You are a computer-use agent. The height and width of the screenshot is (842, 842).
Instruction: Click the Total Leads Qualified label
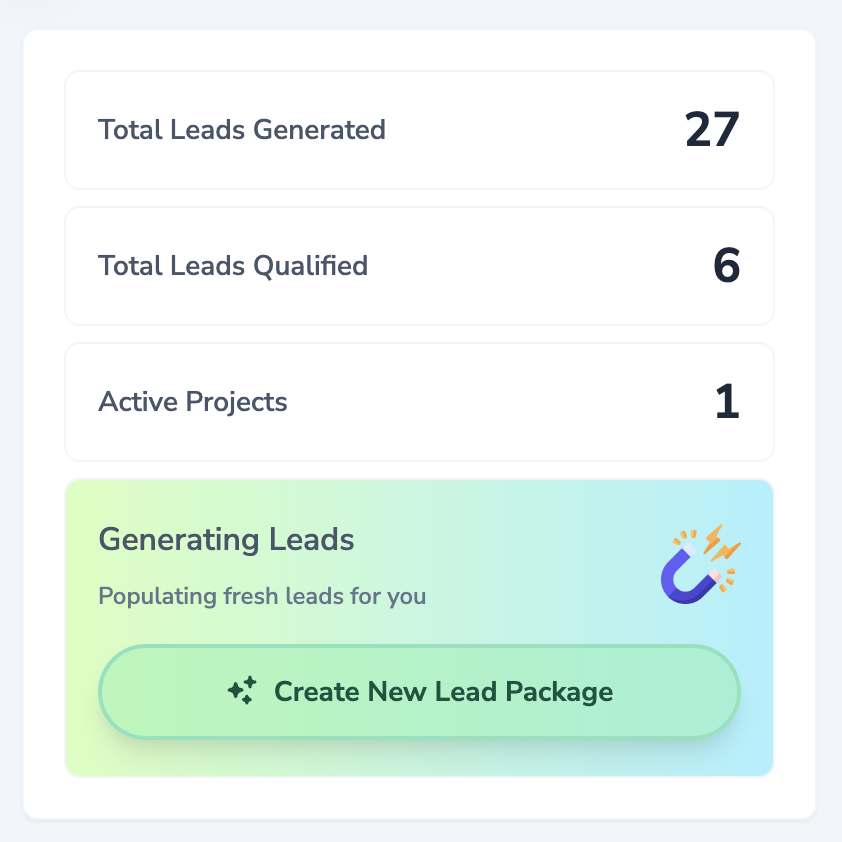[x=233, y=266]
